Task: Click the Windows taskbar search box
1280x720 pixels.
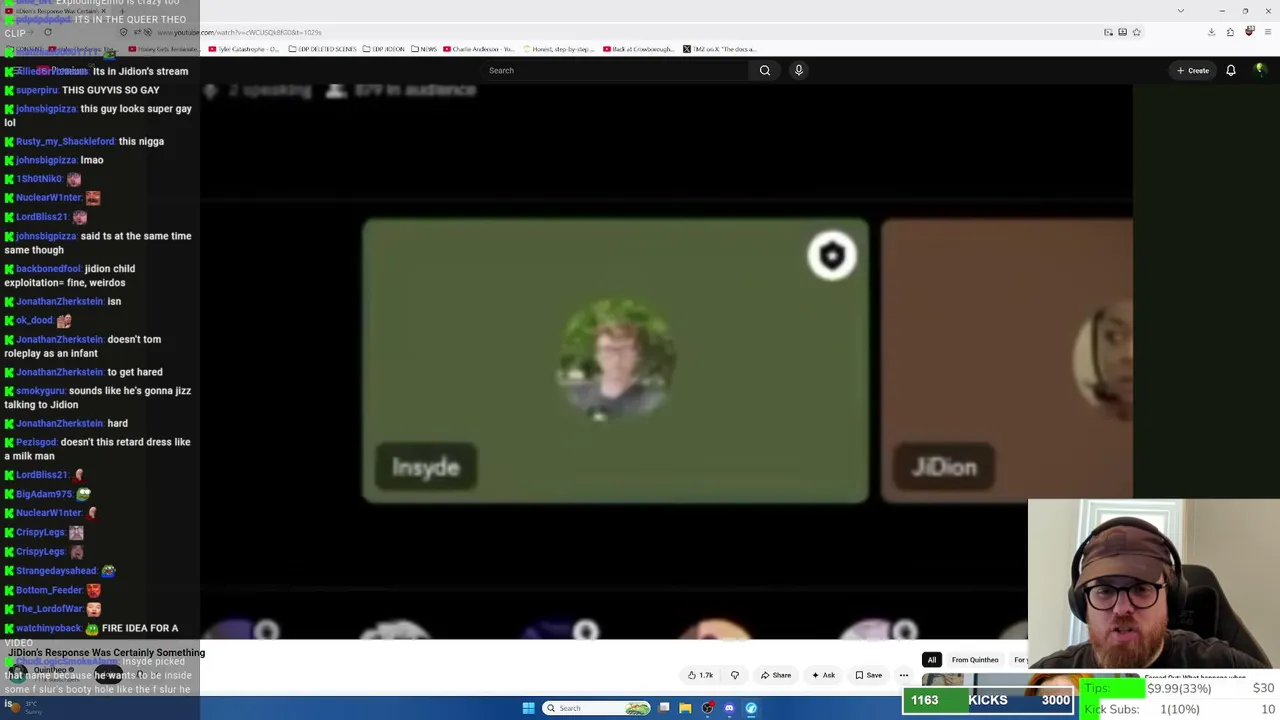Action: [597, 708]
